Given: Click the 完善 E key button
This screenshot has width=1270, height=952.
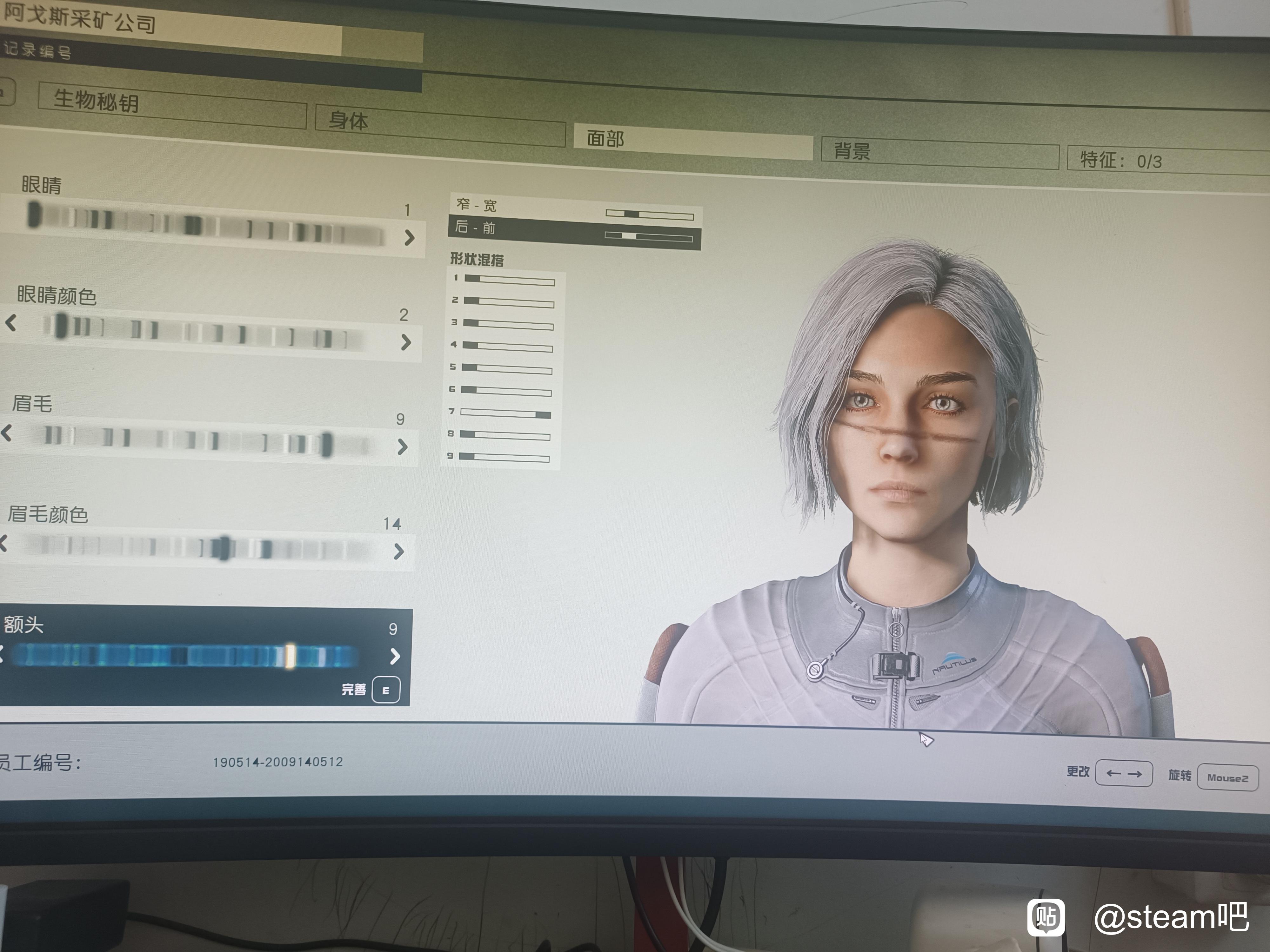Looking at the screenshot, I should pos(385,690).
